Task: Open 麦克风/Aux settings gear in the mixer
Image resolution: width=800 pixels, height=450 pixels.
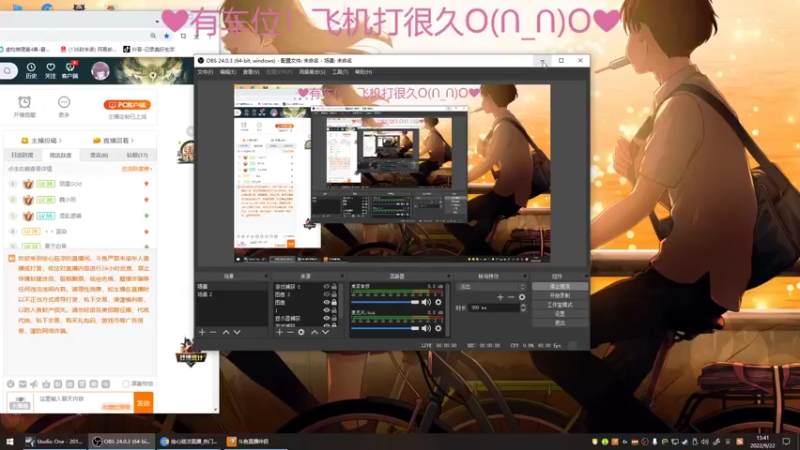Action: [438, 328]
